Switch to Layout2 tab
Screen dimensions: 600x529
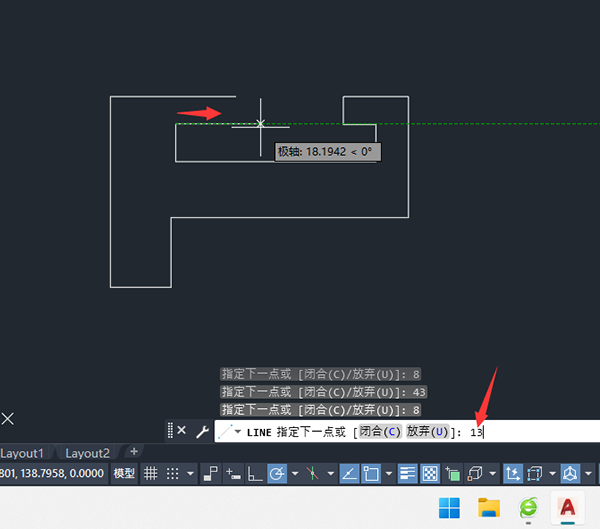click(87, 453)
